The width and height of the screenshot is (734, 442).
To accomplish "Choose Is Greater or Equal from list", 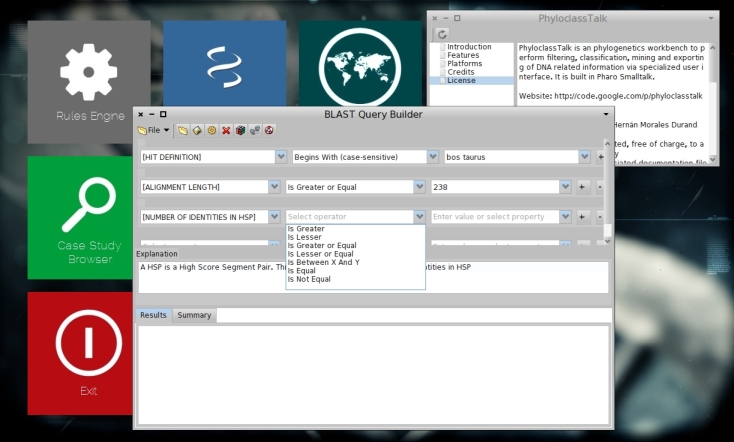I will tap(322, 245).
